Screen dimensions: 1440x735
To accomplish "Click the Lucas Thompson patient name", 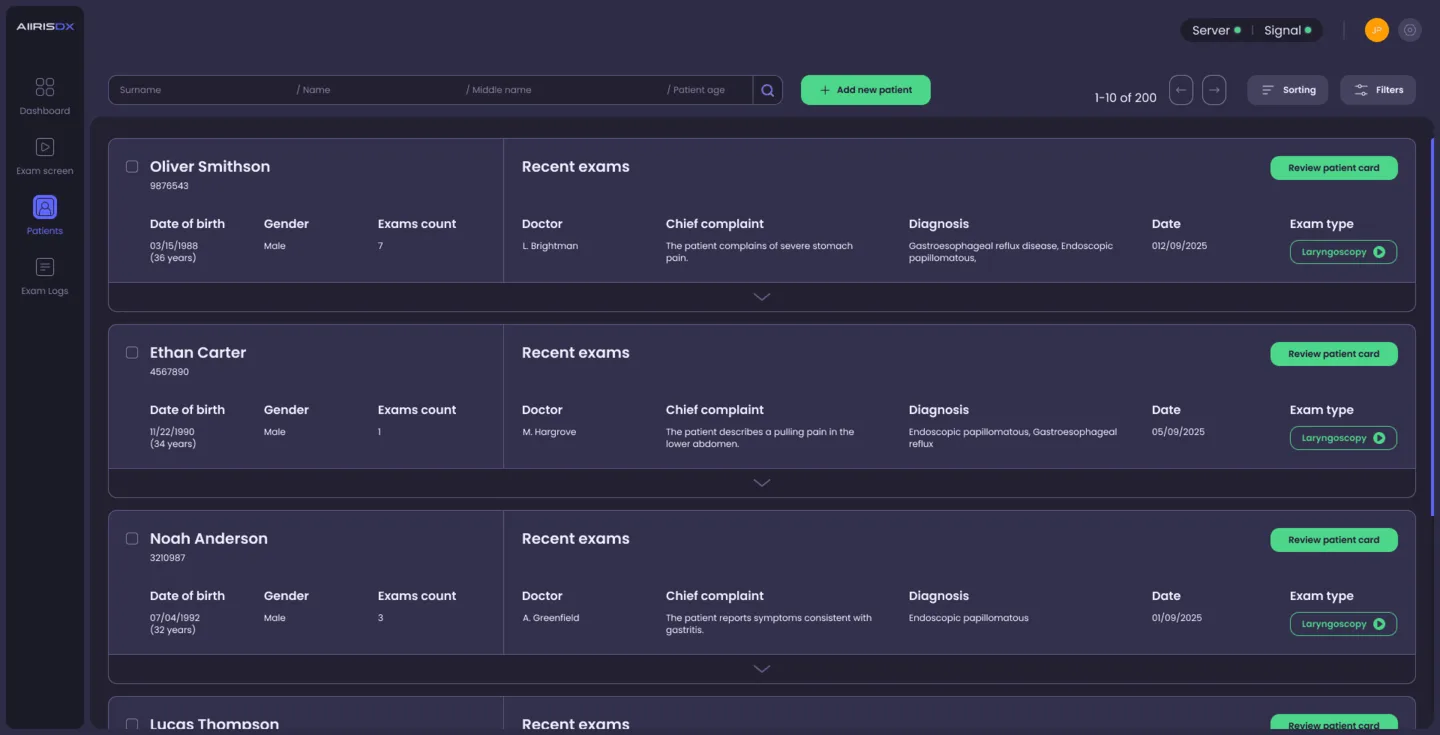I will (214, 724).
